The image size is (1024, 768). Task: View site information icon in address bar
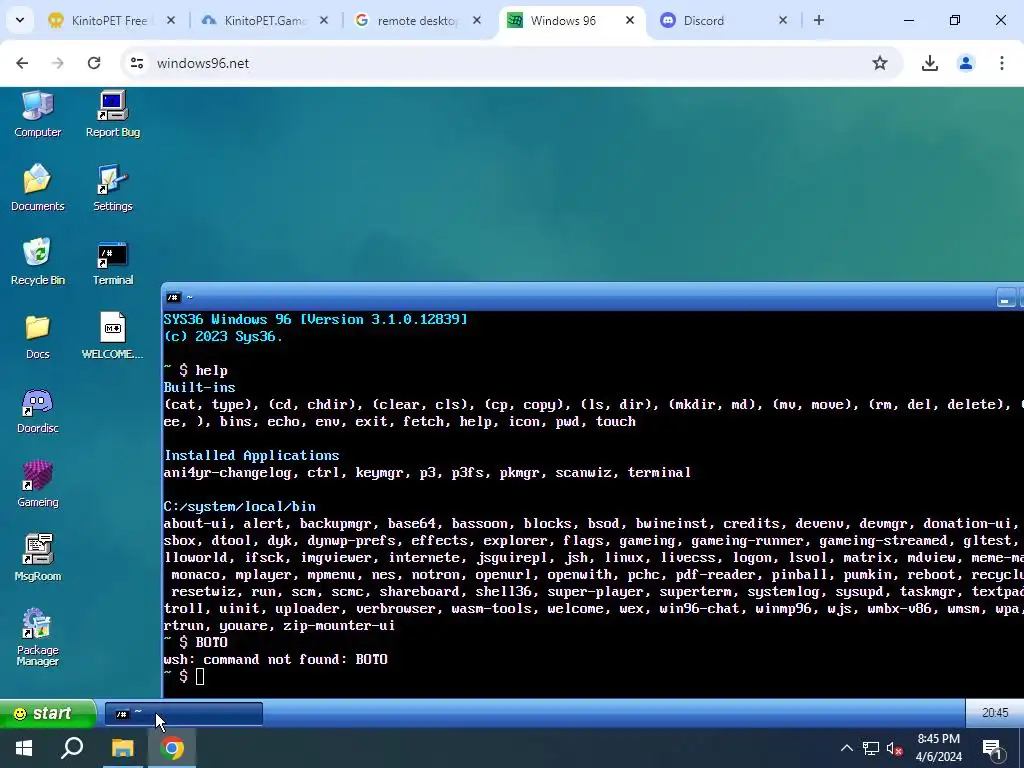tap(136, 63)
